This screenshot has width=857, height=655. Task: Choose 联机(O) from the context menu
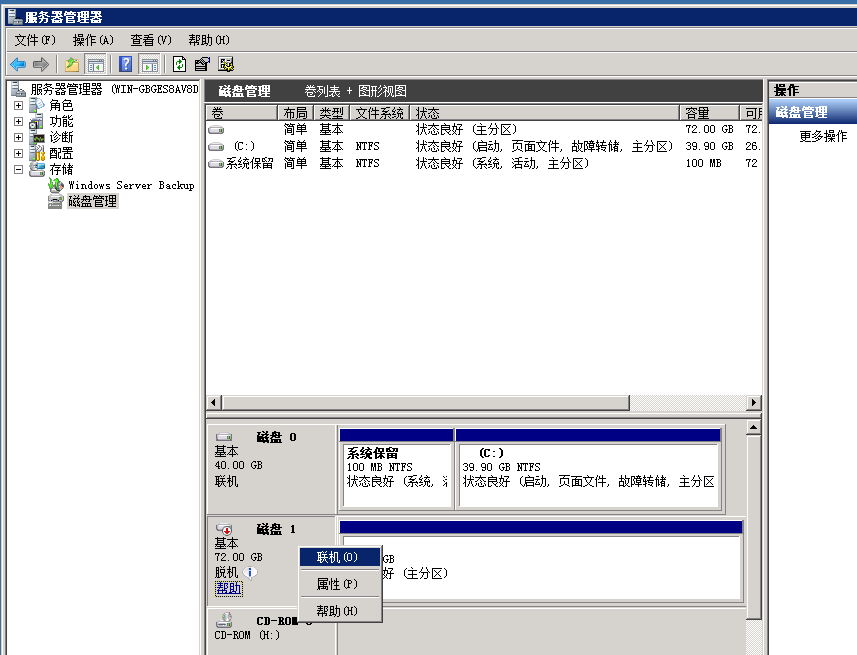[x=338, y=557]
